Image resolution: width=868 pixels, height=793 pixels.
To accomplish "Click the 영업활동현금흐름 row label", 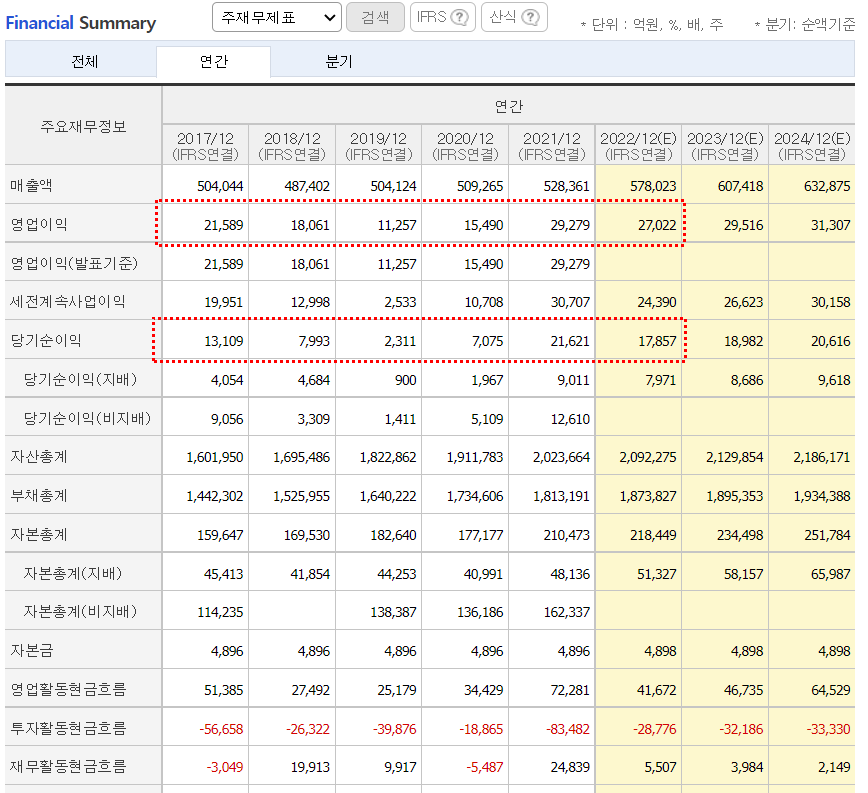I will [x=68, y=689].
